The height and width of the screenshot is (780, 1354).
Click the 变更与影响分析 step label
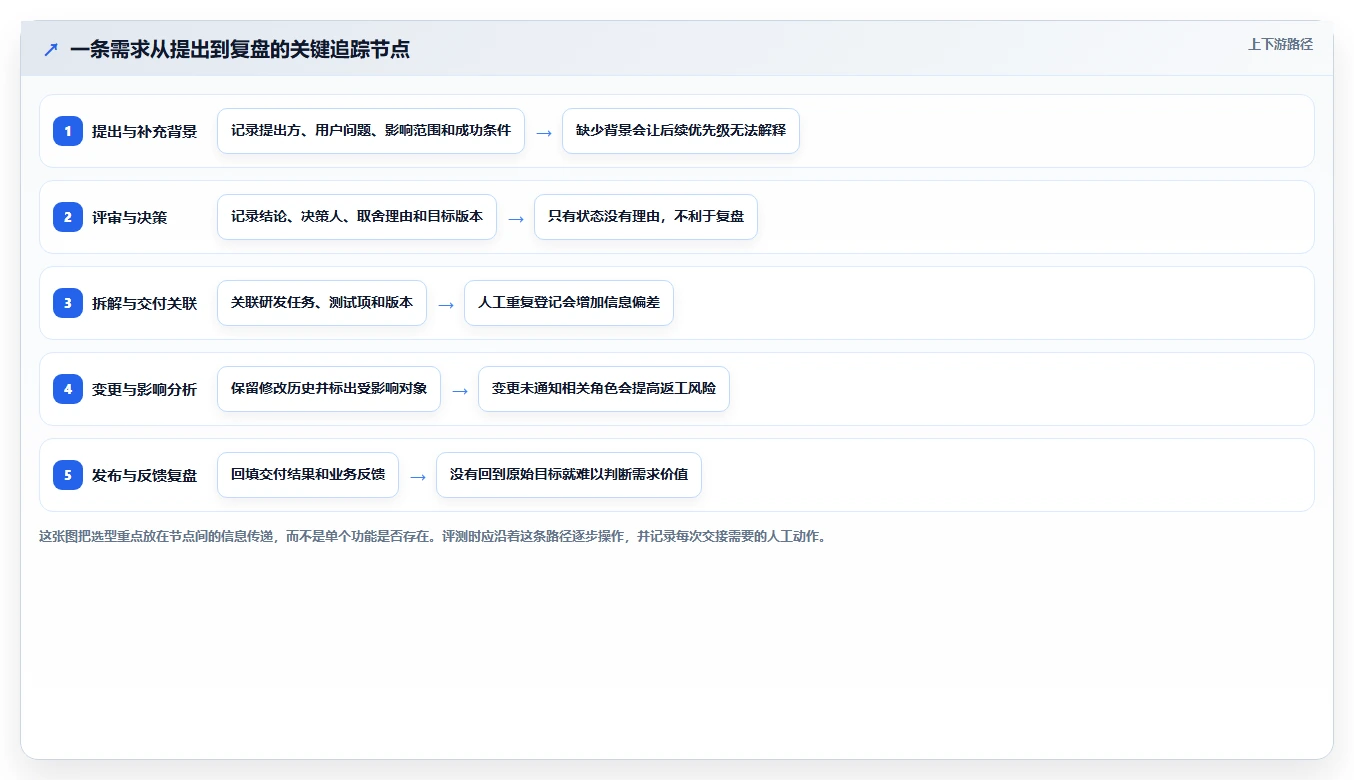coord(145,389)
